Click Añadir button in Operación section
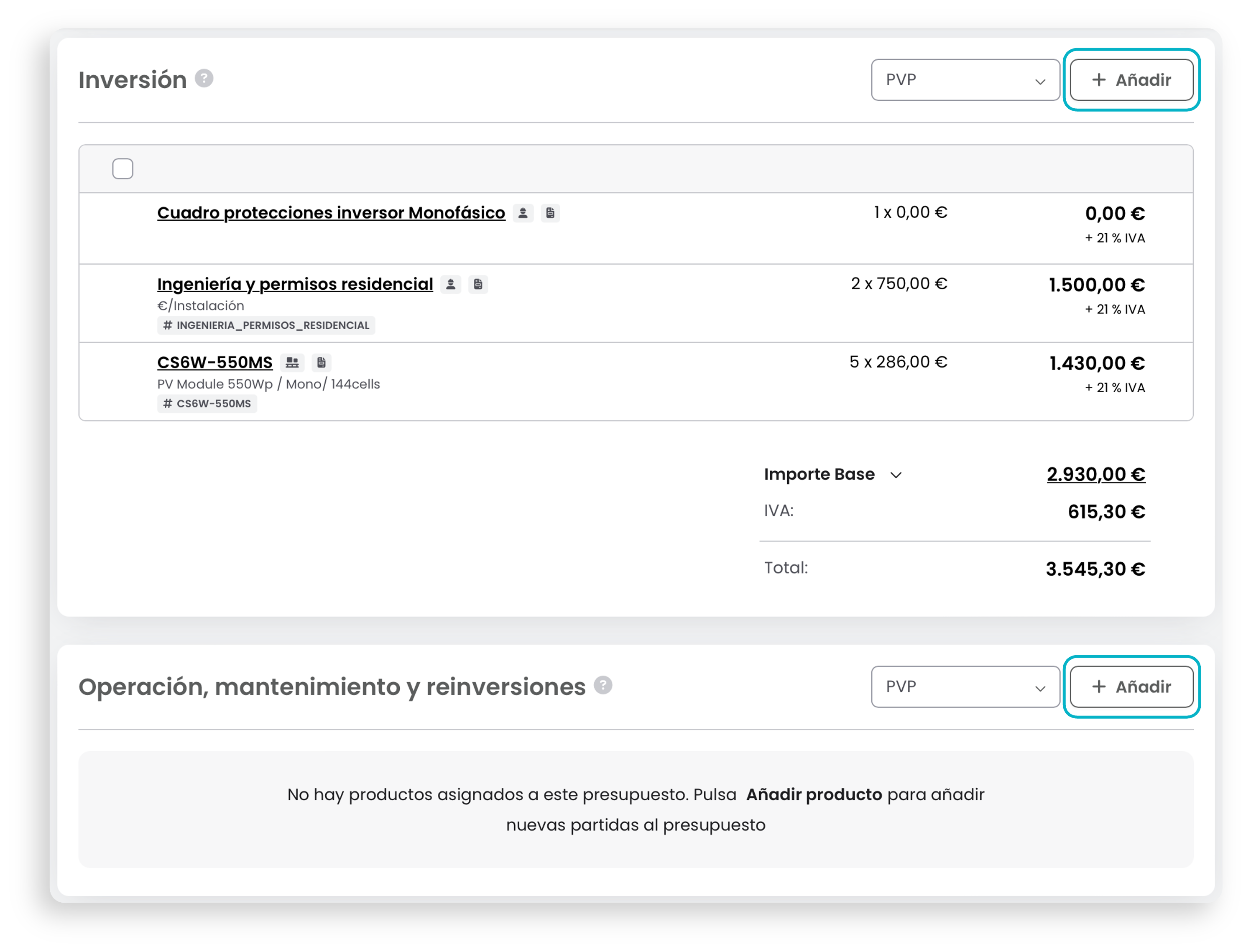 (1131, 687)
